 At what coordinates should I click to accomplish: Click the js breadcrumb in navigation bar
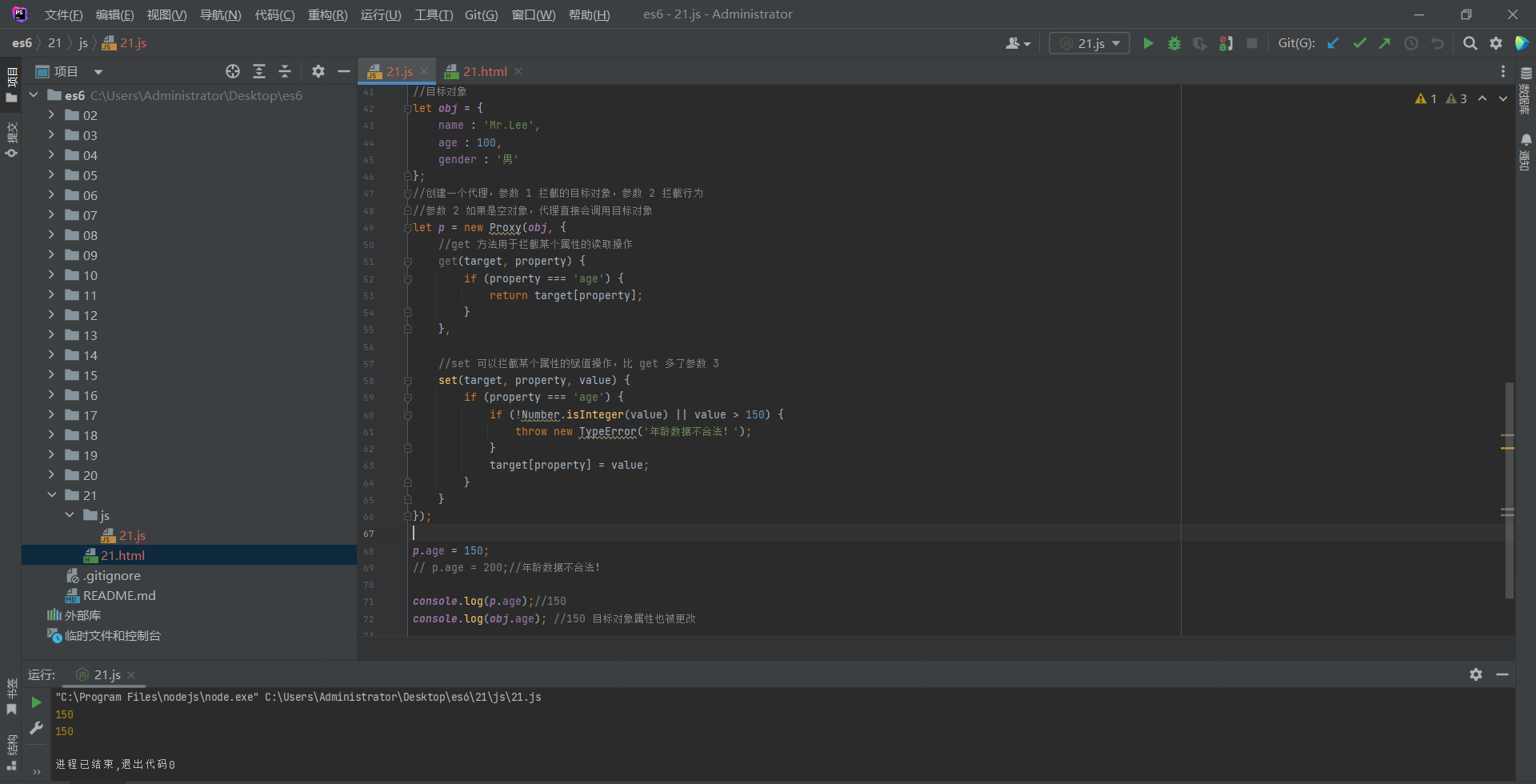pos(83,43)
